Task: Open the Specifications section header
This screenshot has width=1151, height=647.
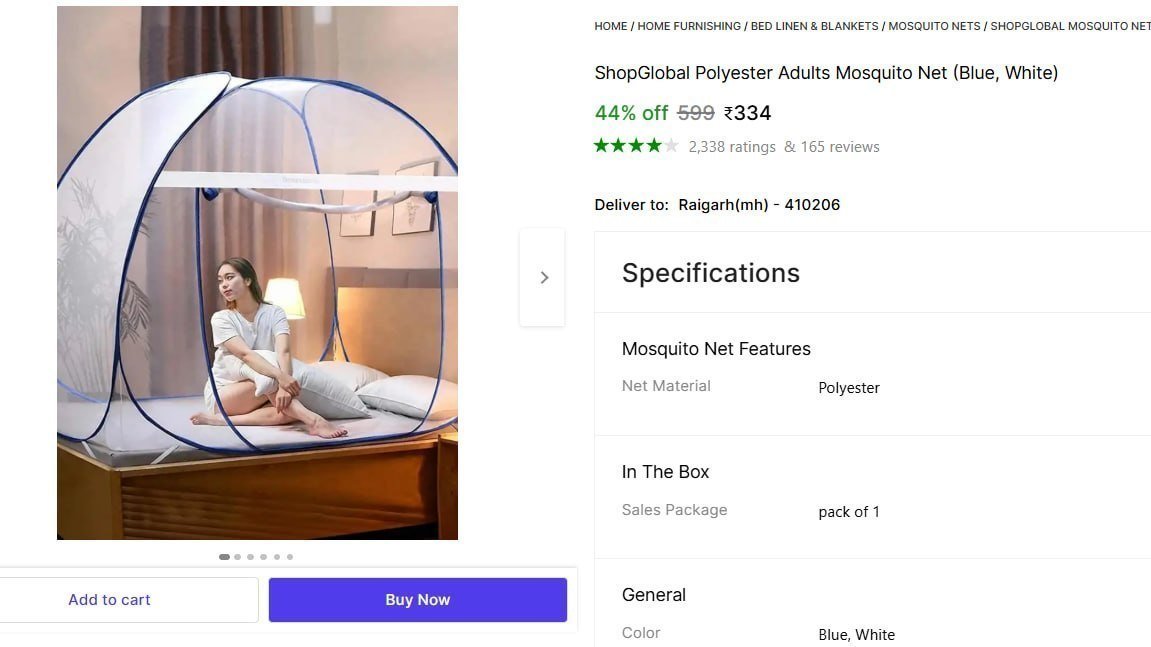Action: point(710,273)
